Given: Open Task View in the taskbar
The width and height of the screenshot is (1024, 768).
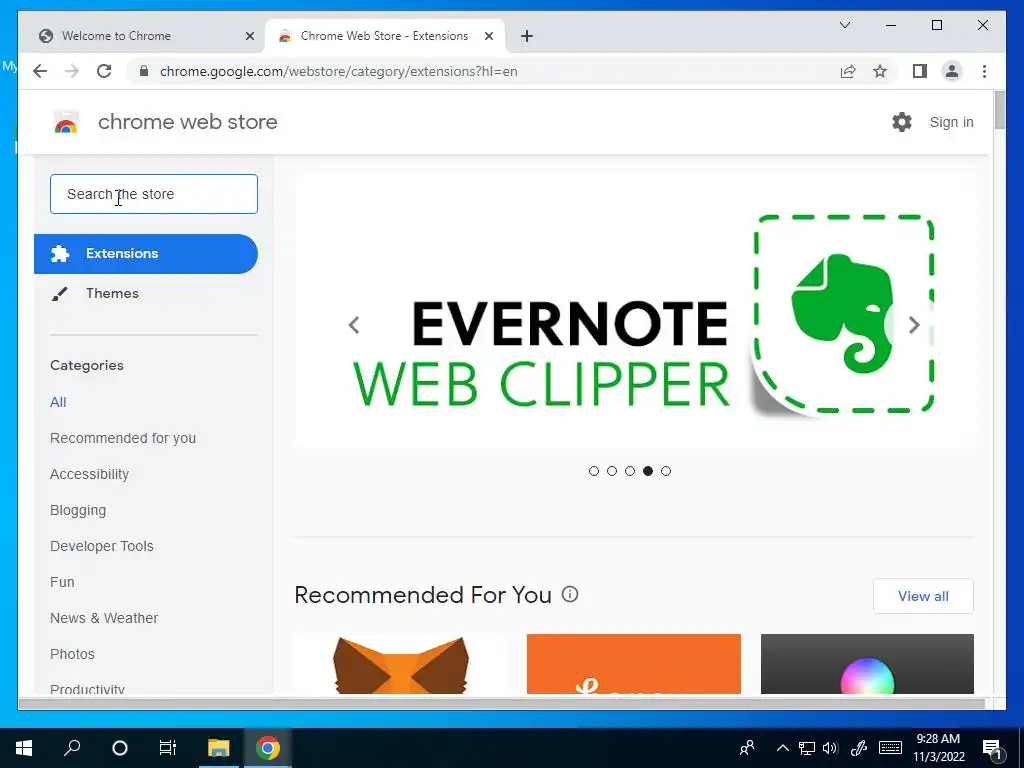Looking at the screenshot, I should tap(168, 748).
